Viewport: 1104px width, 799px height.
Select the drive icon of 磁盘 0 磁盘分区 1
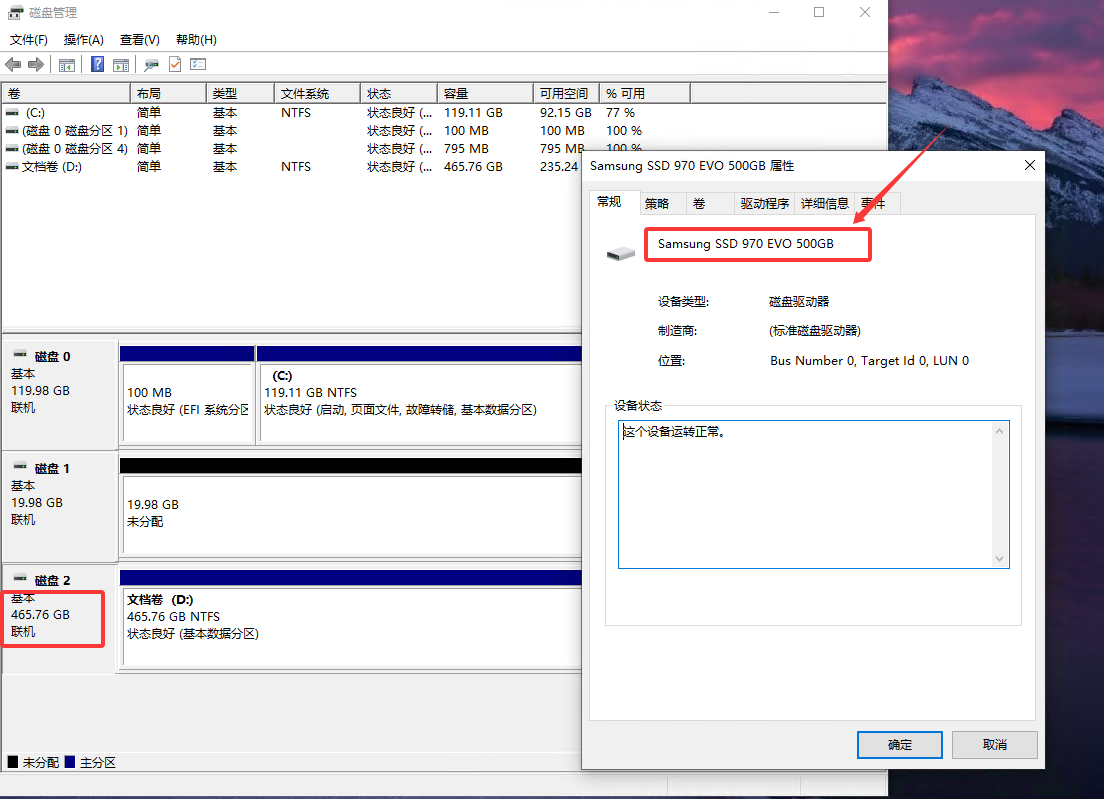12,131
